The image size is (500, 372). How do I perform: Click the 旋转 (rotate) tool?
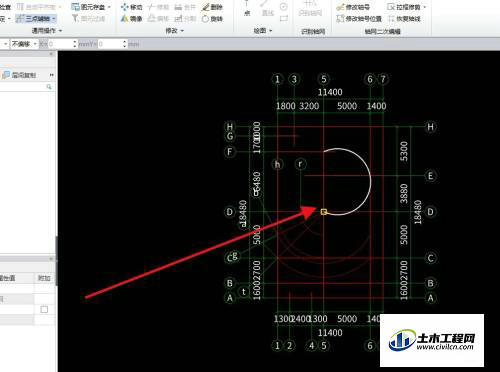212,19
